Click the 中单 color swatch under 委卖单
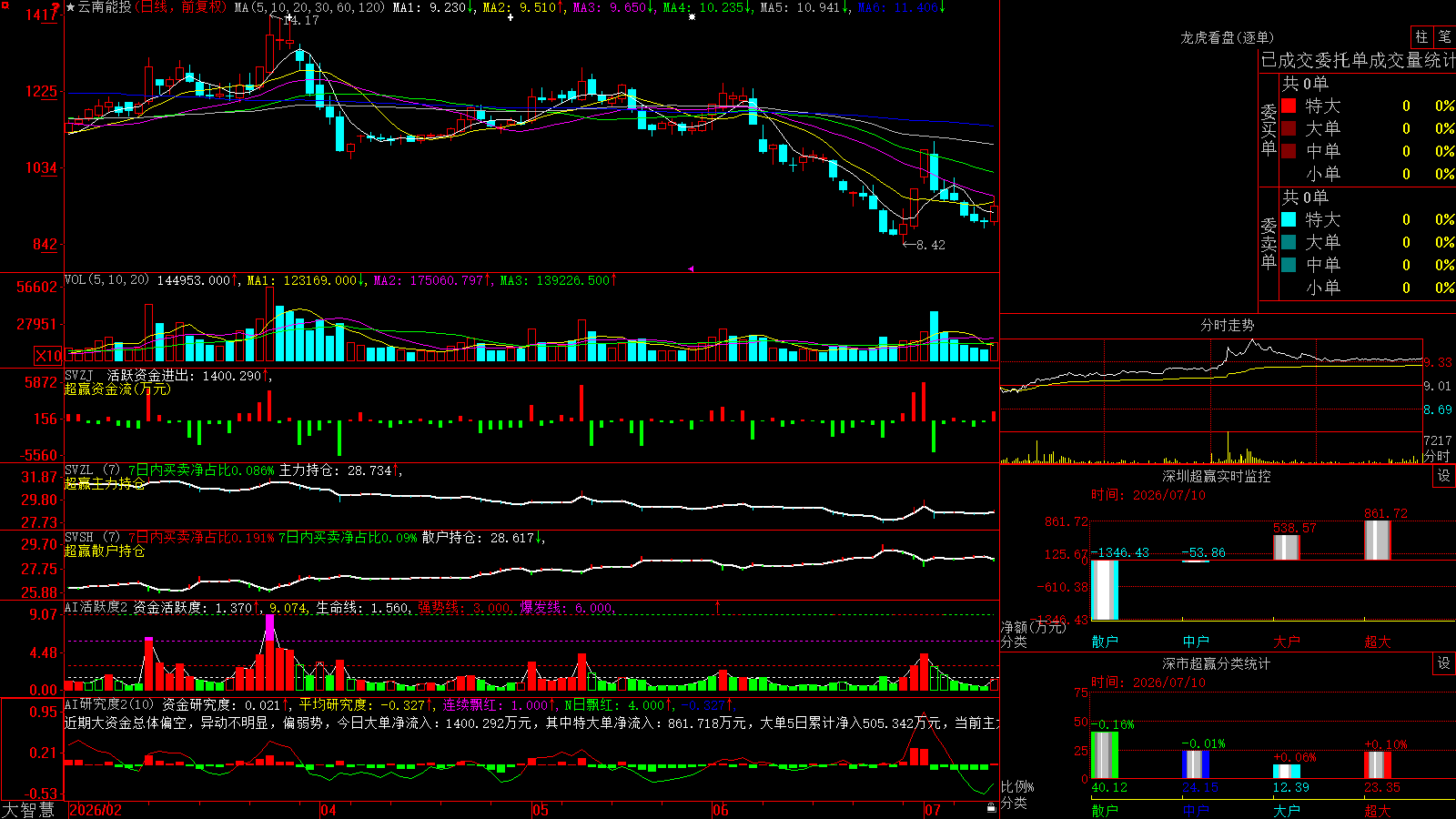1456x819 pixels. 1289,265
